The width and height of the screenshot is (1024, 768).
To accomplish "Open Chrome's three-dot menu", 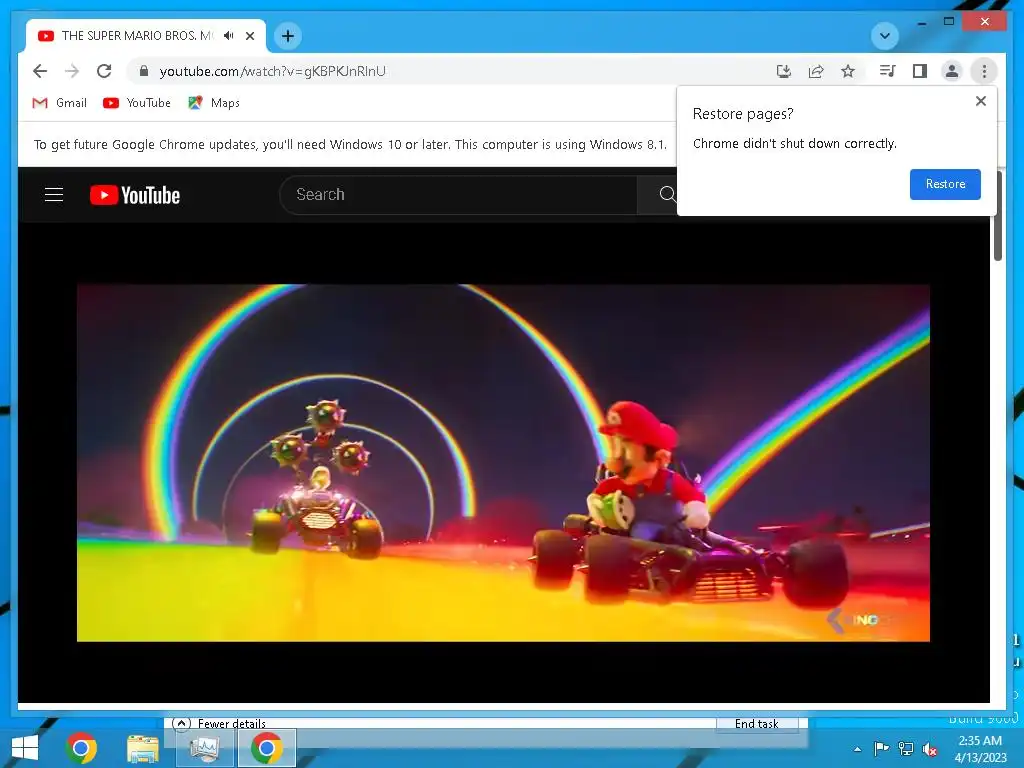I will pos(984,71).
